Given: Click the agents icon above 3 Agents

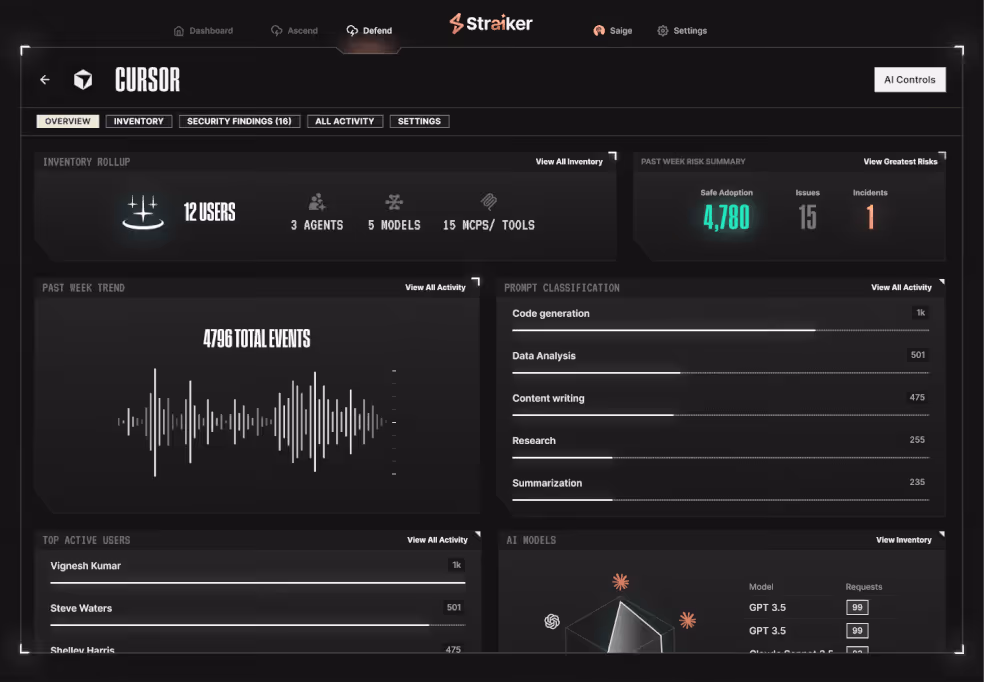Looking at the screenshot, I should click(317, 202).
